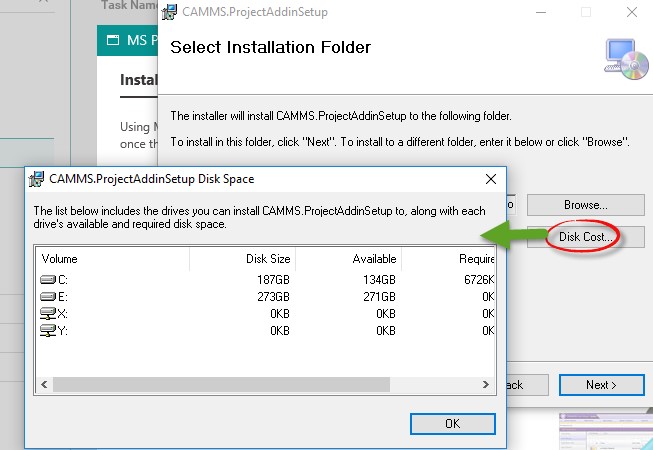Image resolution: width=653 pixels, height=450 pixels.
Task: Close the Disk Space dialog
Action: [x=491, y=179]
